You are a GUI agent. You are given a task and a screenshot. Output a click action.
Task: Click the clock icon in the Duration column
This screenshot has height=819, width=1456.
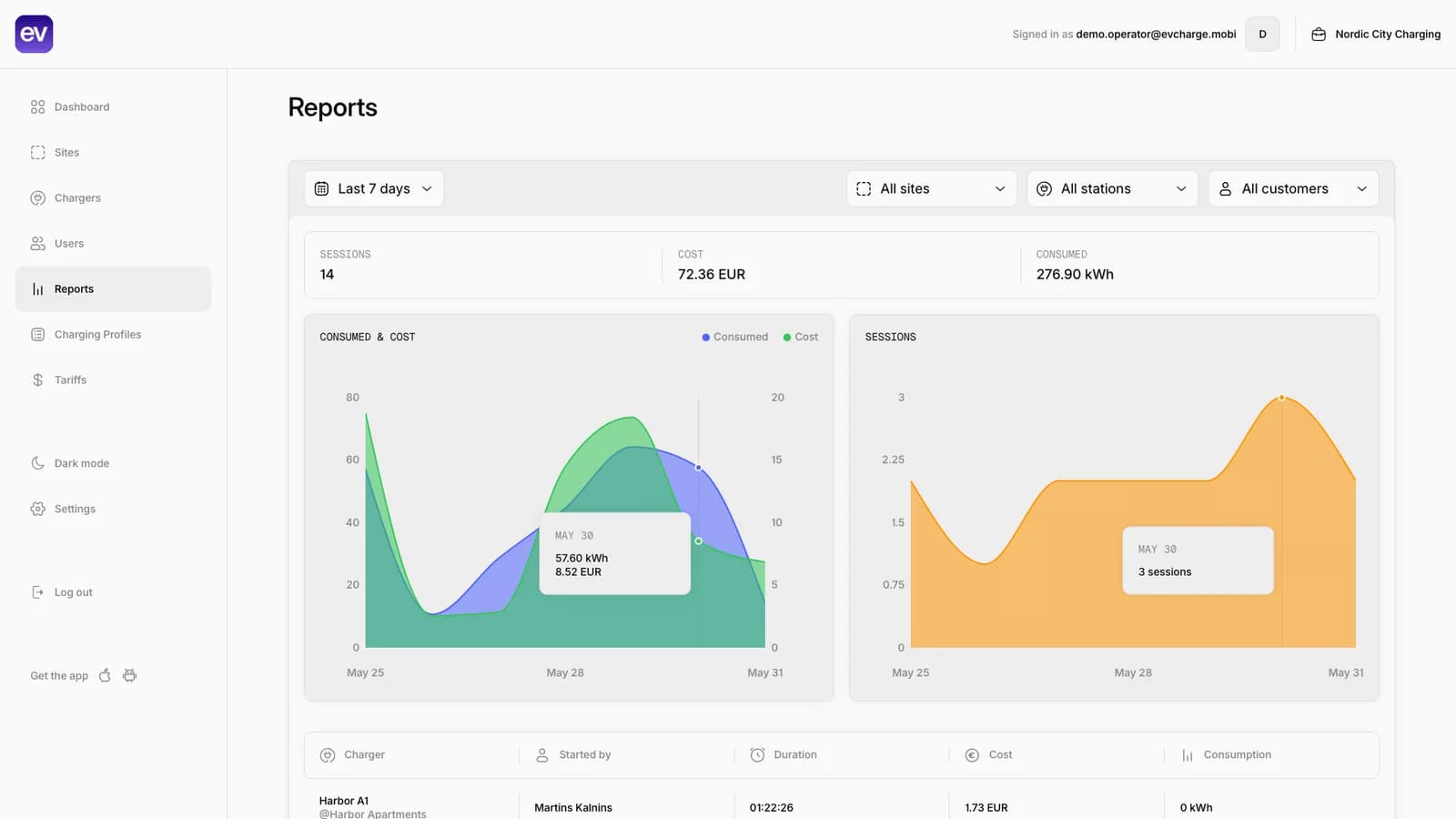click(757, 754)
